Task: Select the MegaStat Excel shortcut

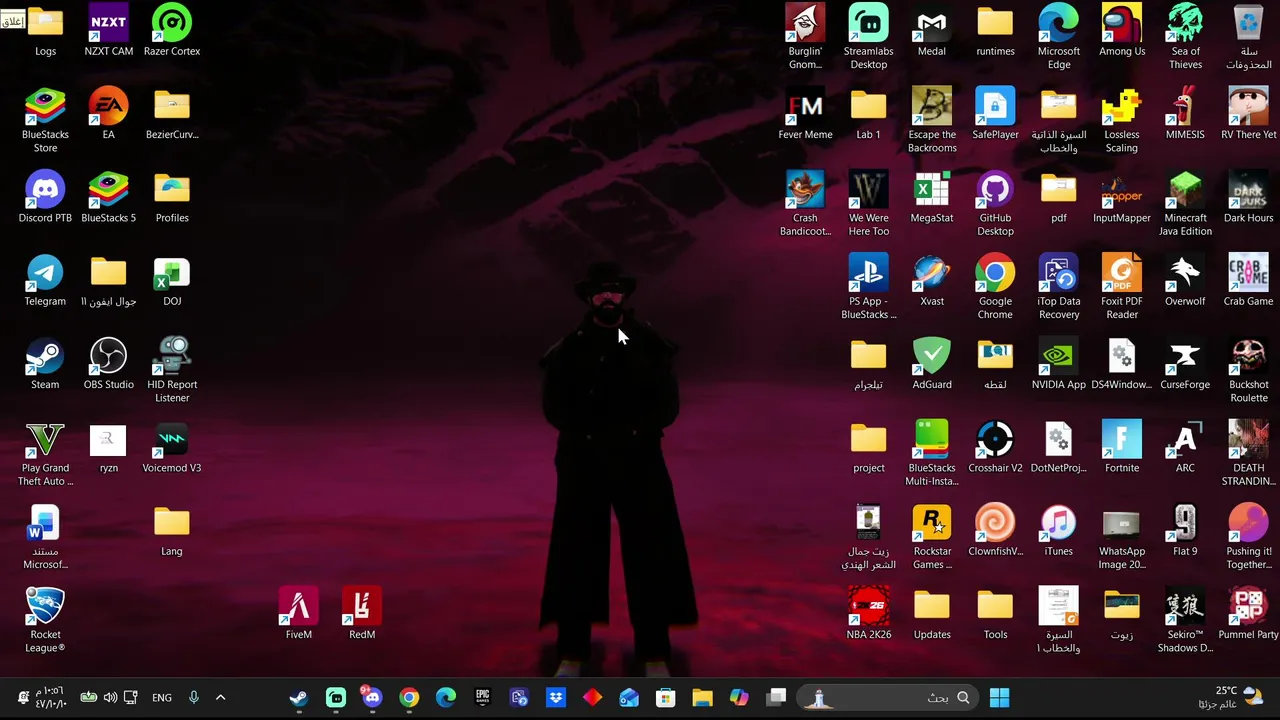Action: [x=931, y=198]
